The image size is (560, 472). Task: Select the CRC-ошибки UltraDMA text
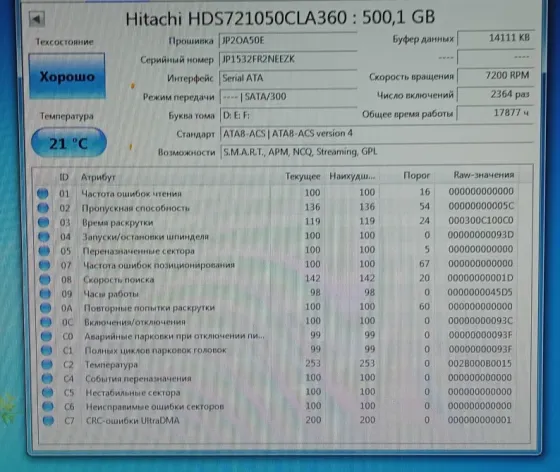[133, 421]
